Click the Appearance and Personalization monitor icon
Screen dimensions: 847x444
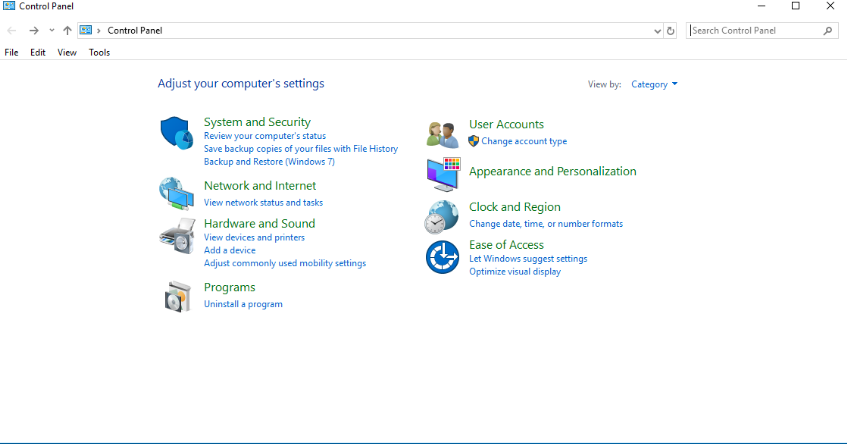point(441,174)
